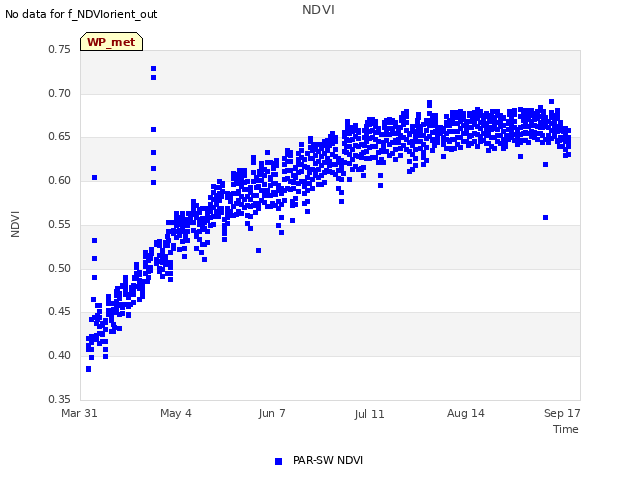Click the Jun 7 x-axis tick label
Image resolution: width=640 pixels, height=480 pixels.
tap(272, 413)
